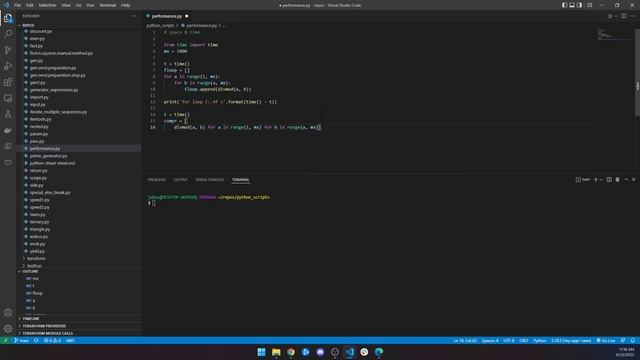Open the Testing flask view
Screen dimensions: 640x360
(x=8, y=114)
